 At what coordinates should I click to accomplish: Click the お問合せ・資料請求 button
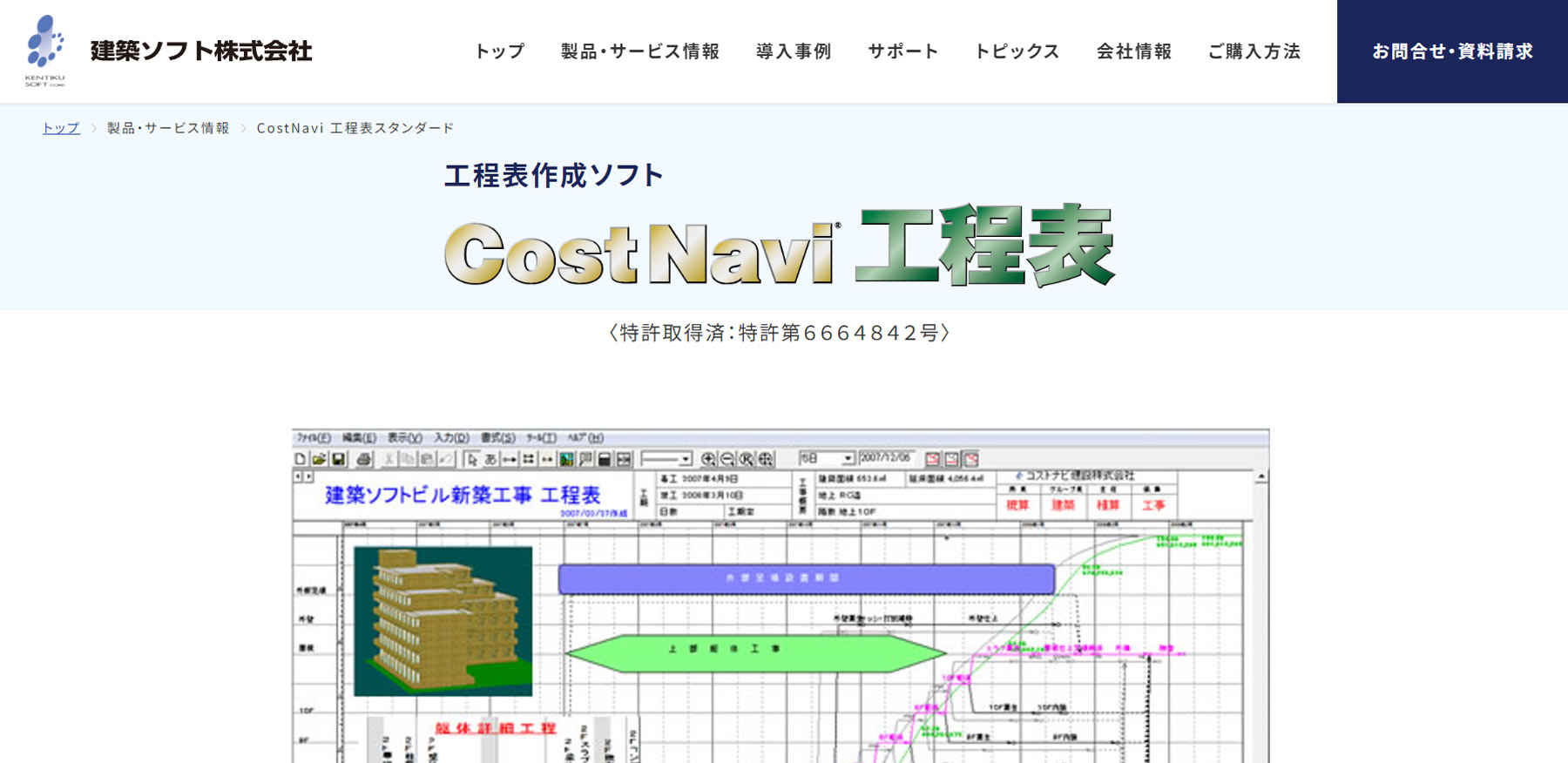click(1452, 51)
